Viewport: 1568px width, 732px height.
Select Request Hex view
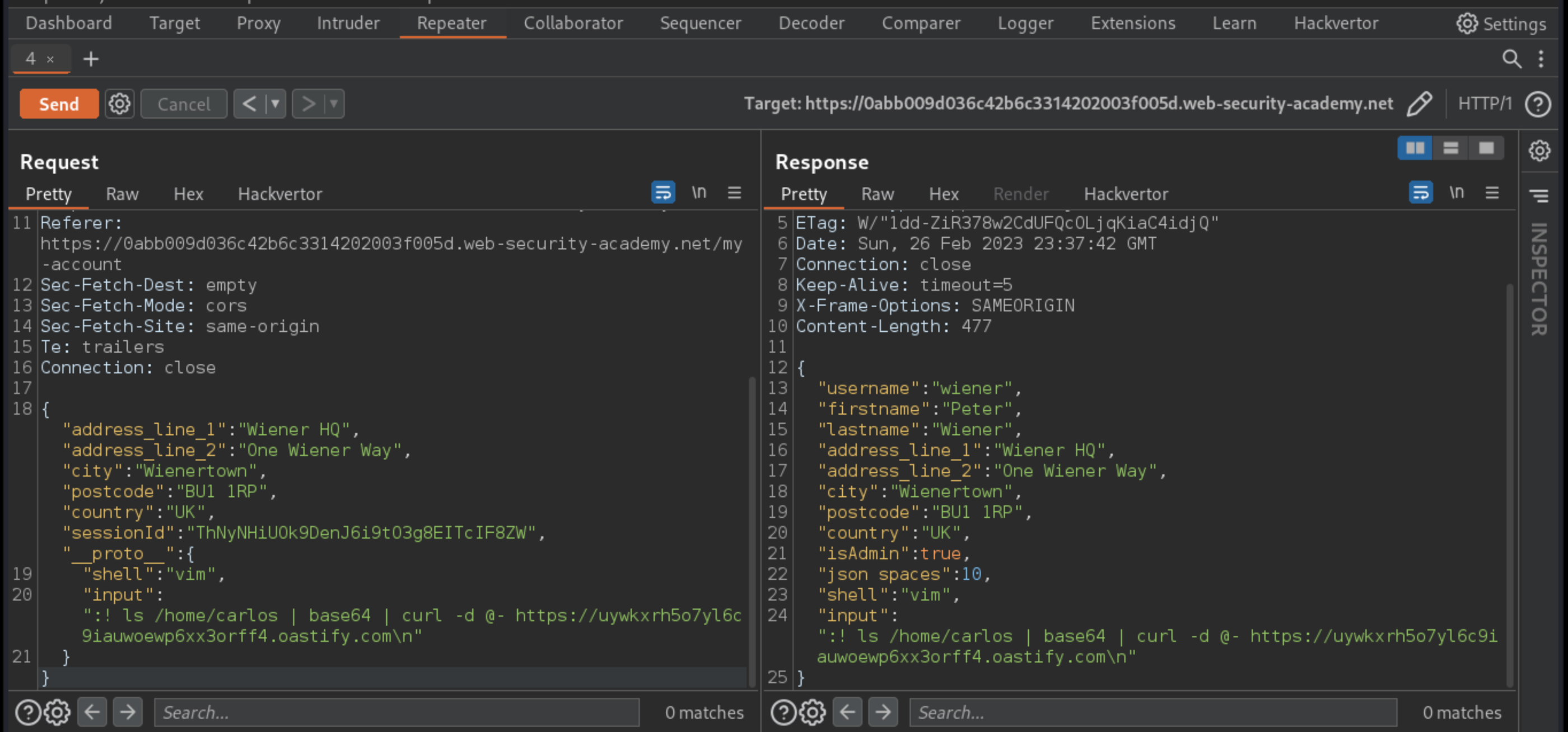pos(188,194)
